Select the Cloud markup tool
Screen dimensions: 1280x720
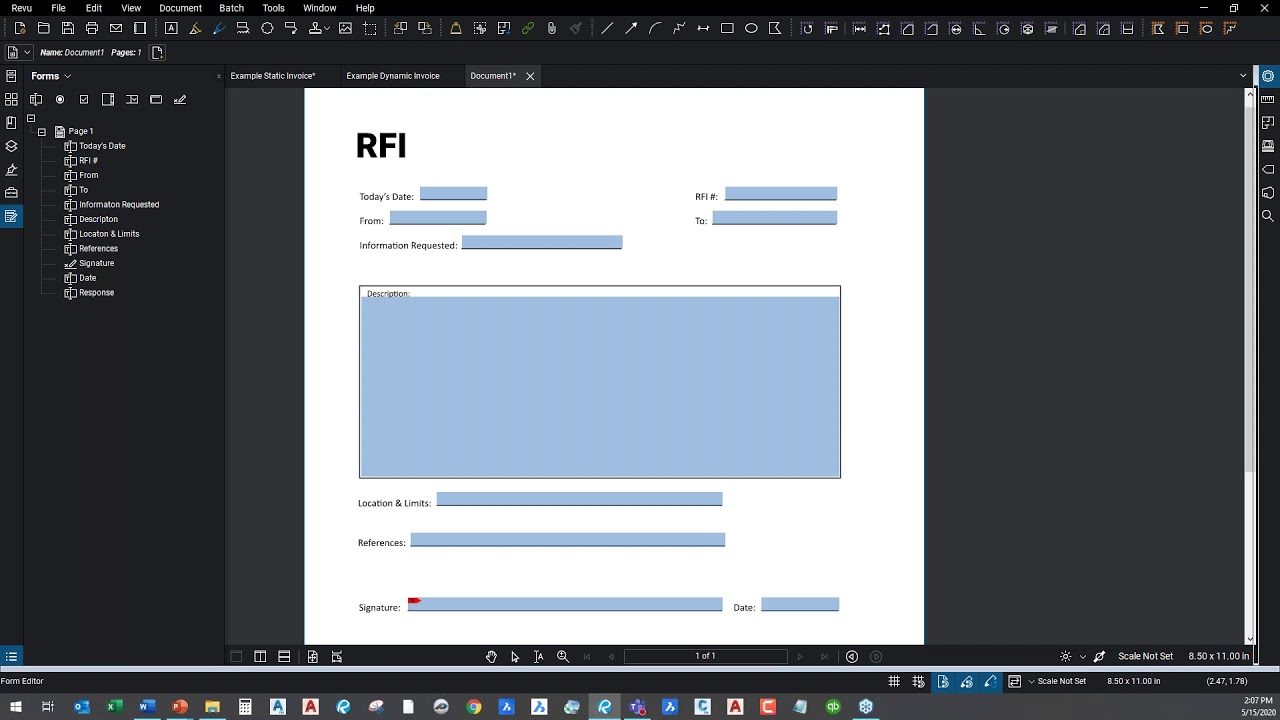(267, 29)
